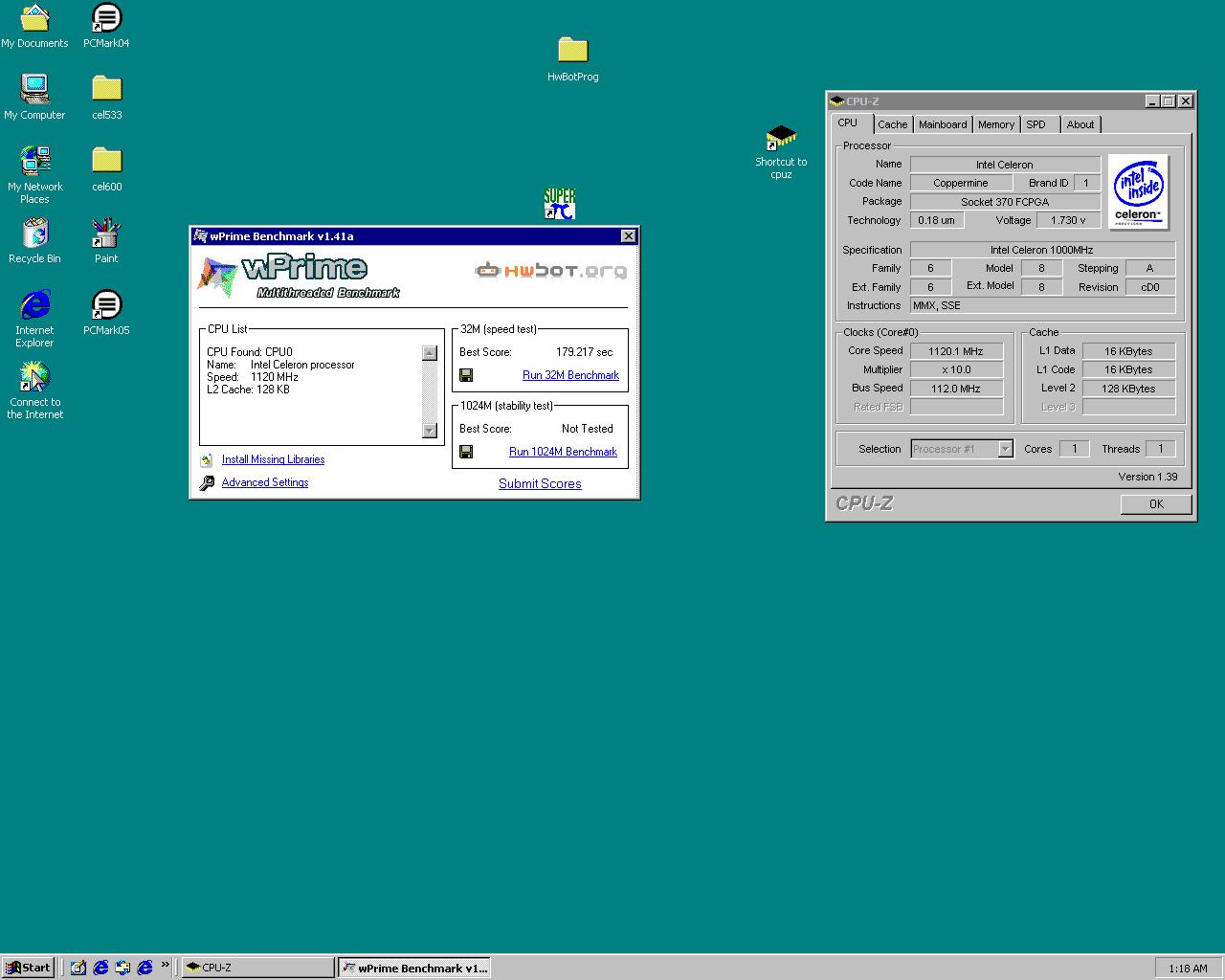1225x980 pixels.
Task: Click the Multiplier value x 10.0
Action: point(956,369)
